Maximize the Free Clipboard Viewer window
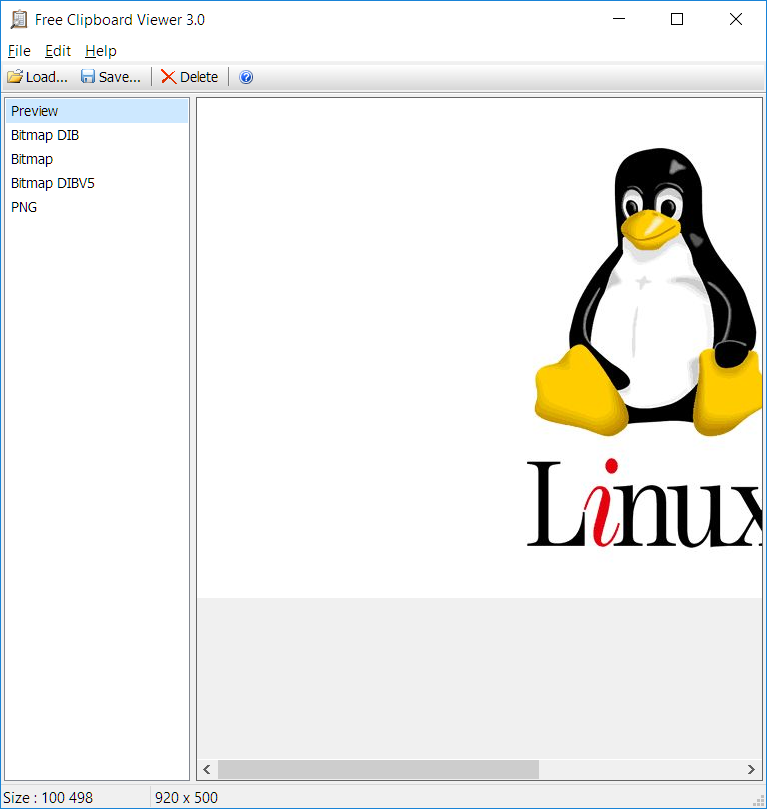This screenshot has width=767, height=809. pos(677,19)
